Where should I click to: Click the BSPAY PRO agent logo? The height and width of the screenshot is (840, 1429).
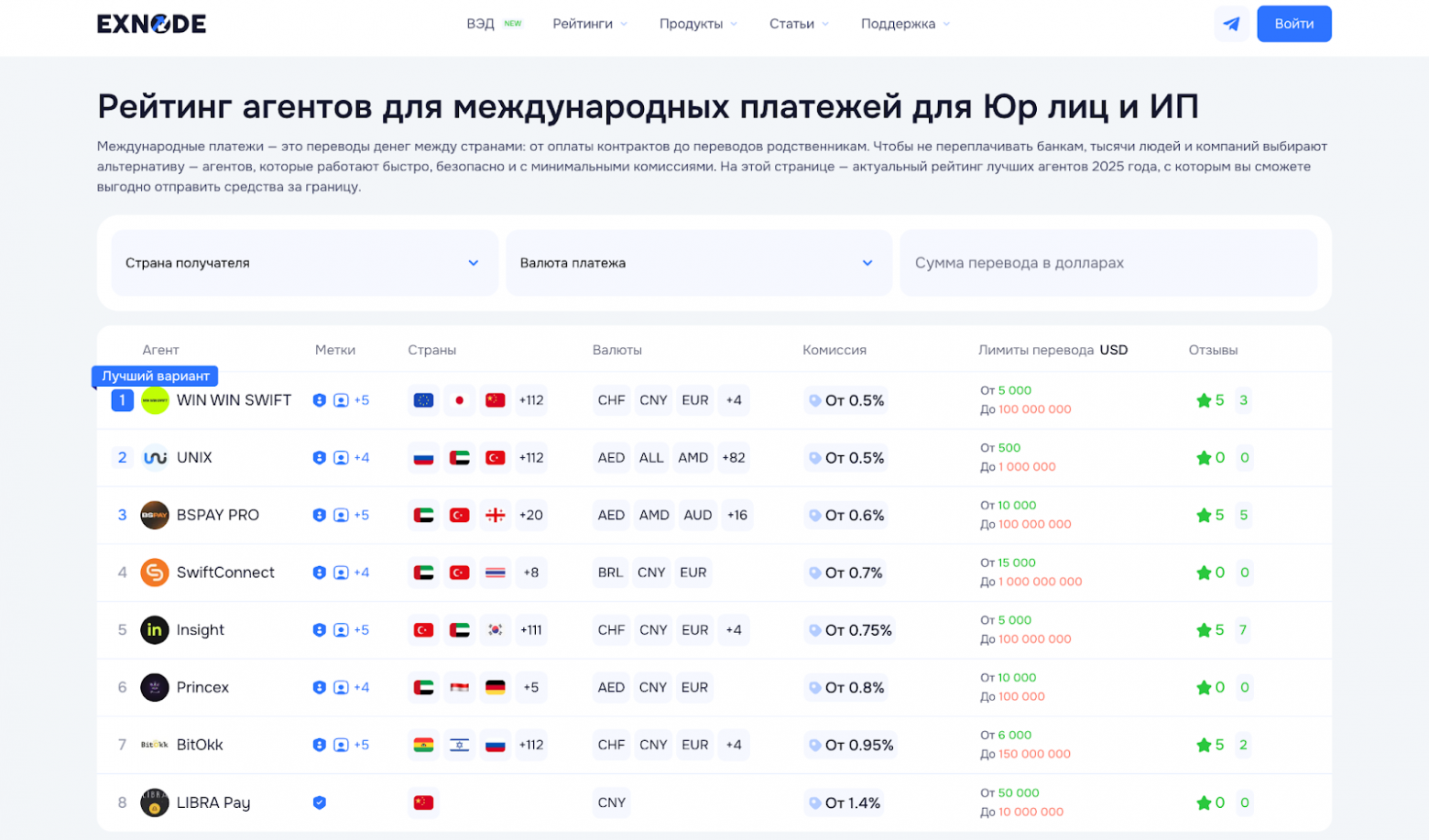pos(155,515)
